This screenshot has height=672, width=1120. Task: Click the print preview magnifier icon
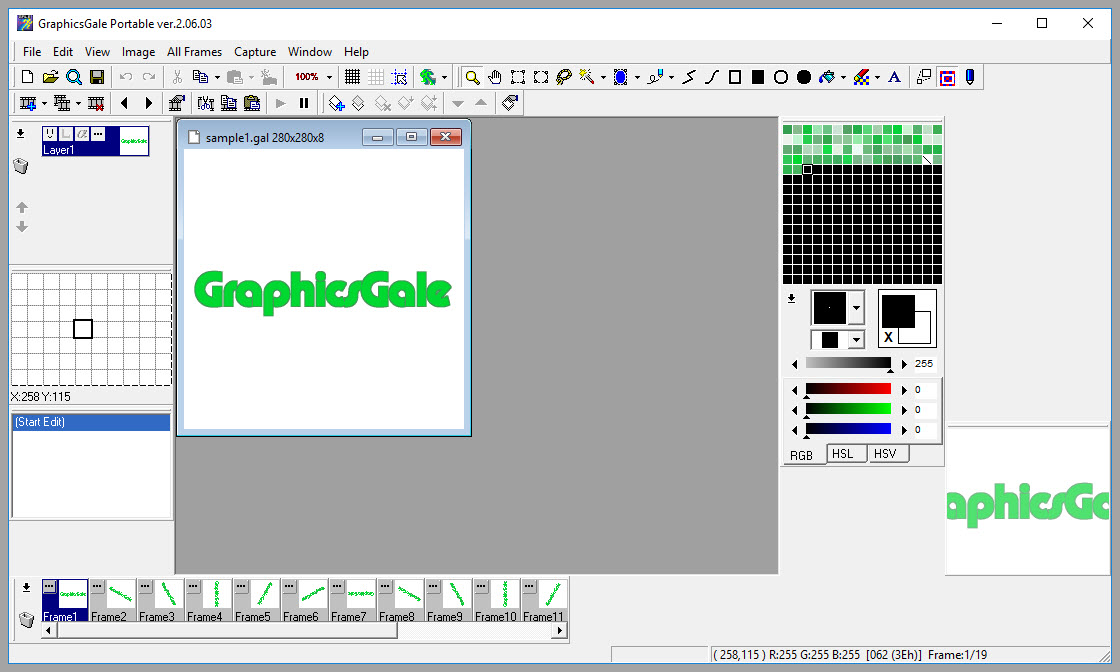click(74, 77)
